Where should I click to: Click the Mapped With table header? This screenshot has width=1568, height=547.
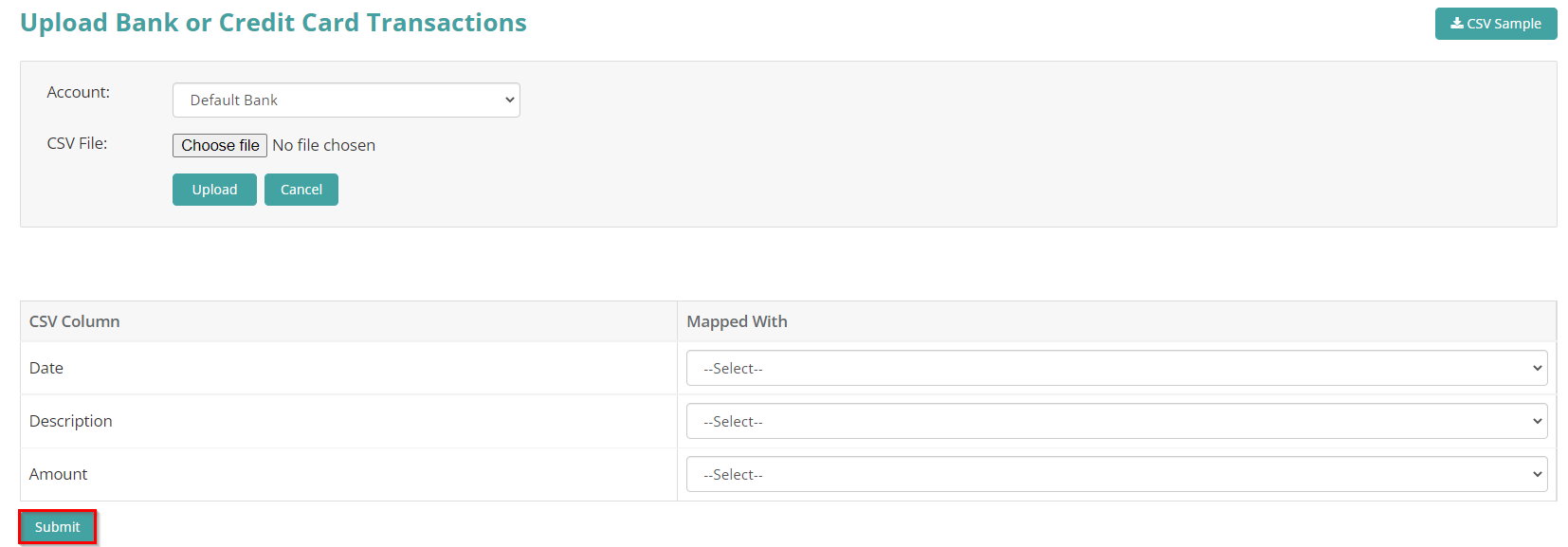(x=737, y=321)
